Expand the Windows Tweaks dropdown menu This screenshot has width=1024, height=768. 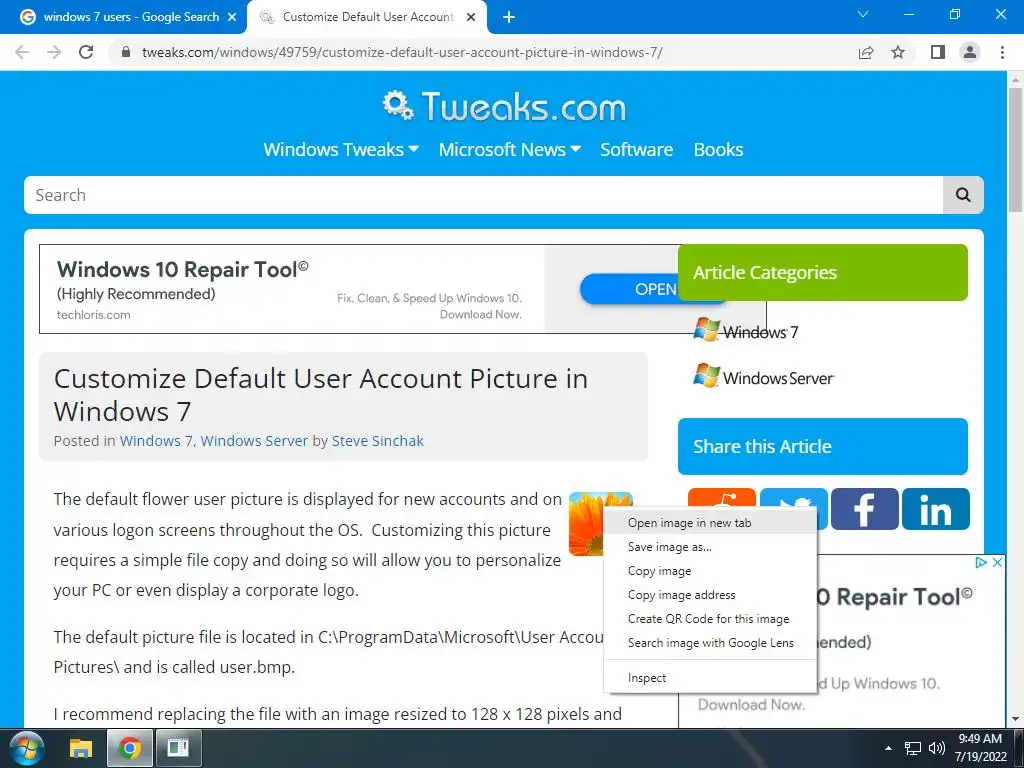click(x=341, y=150)
